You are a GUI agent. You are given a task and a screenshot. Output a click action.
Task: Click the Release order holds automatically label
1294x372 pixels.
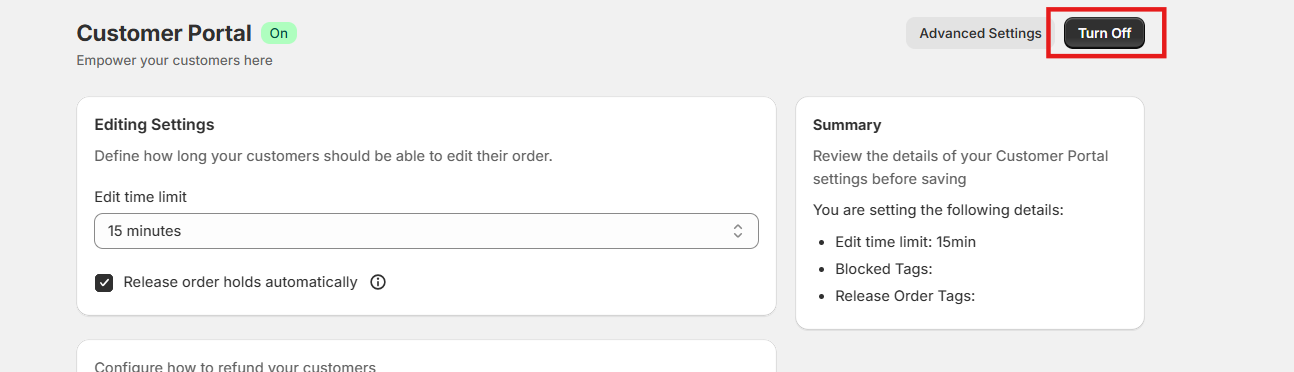pyautogui.click(x=240, y=282)
